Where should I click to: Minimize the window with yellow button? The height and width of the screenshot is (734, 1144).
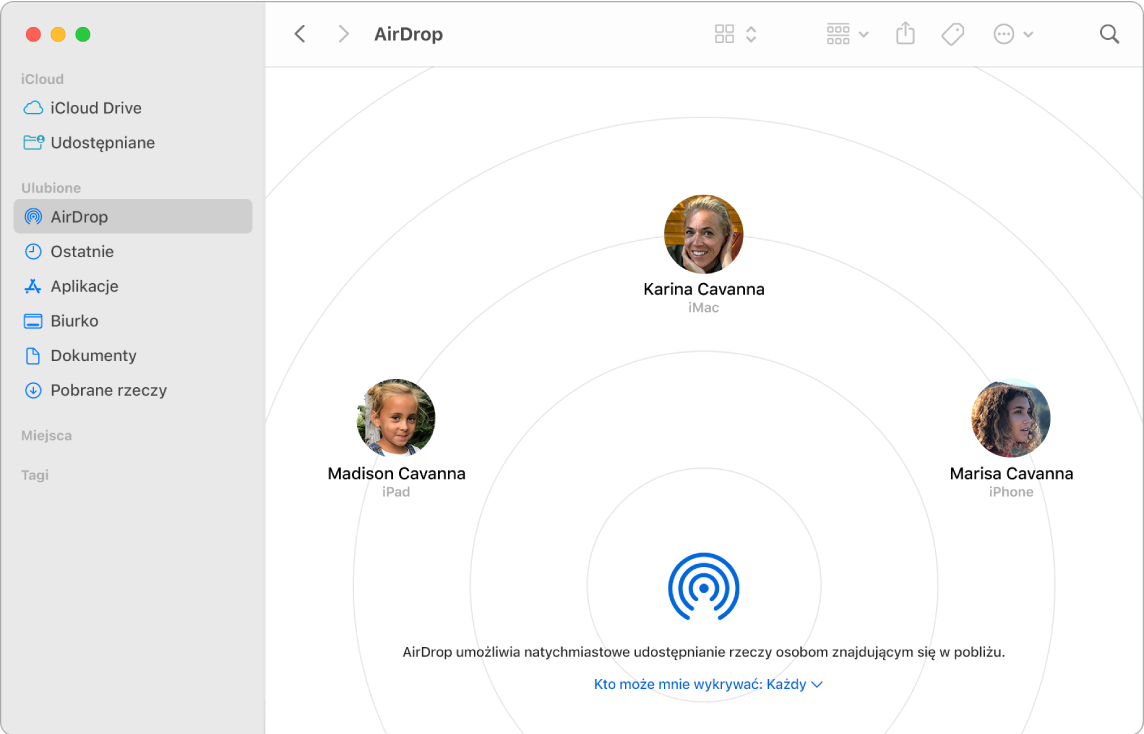click(x=58, y=34)
